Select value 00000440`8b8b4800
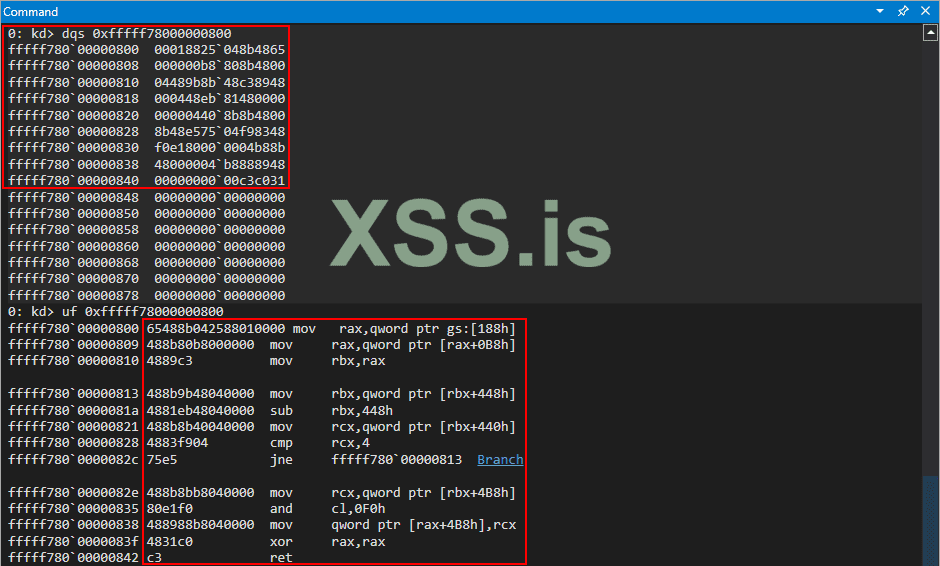940x566 pixels. click(x=219, y=115)
